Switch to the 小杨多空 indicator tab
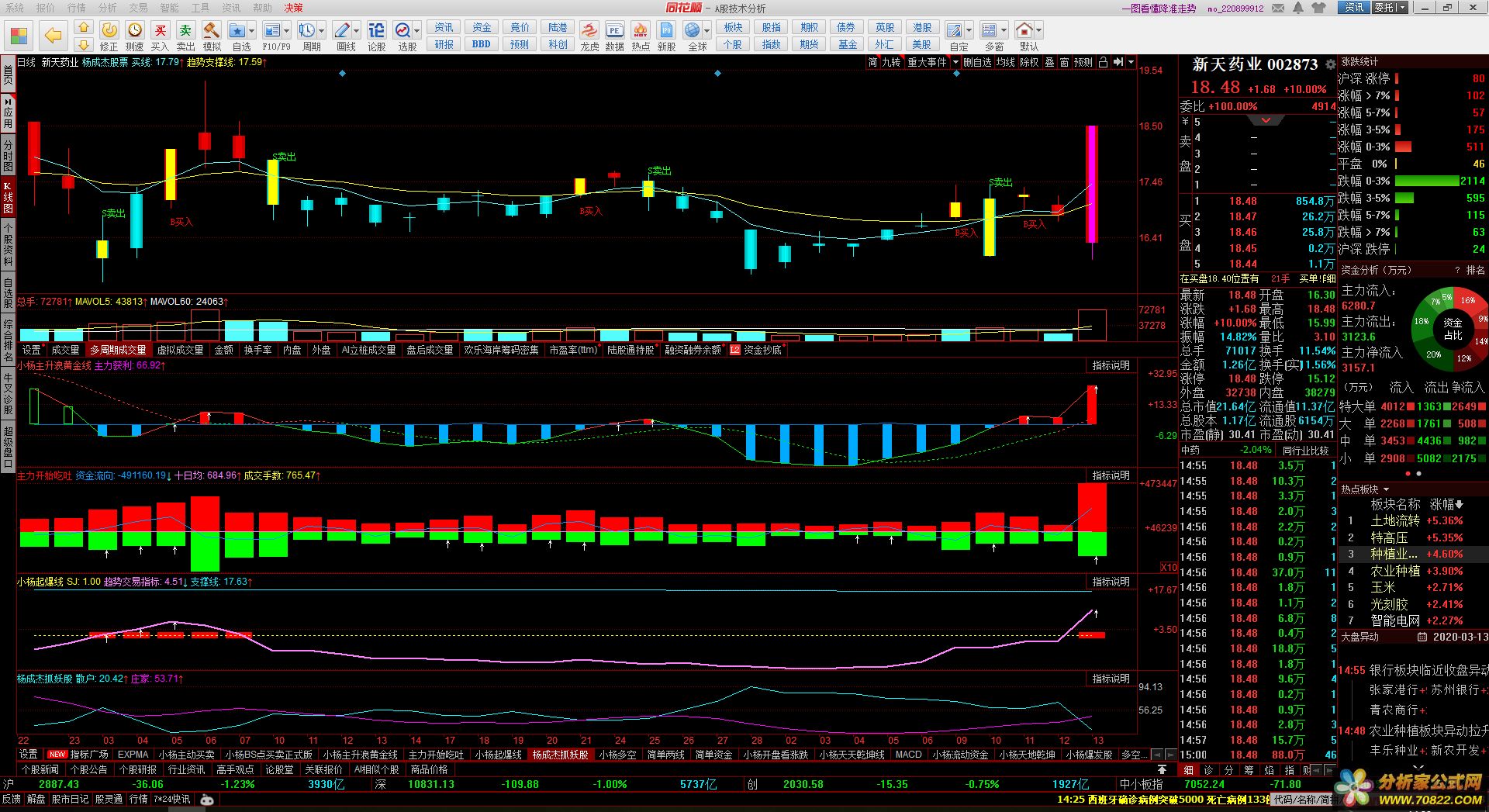1489x812 pixels. 617,755
